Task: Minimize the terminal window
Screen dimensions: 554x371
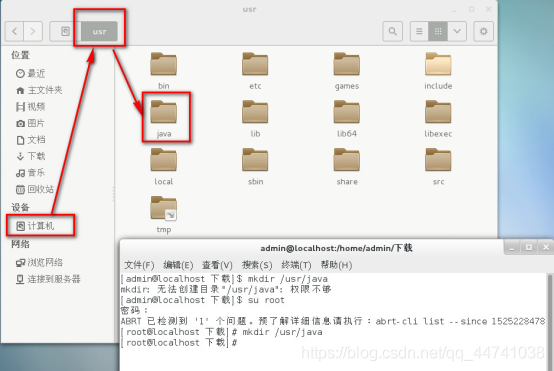Action: [512, 248]
